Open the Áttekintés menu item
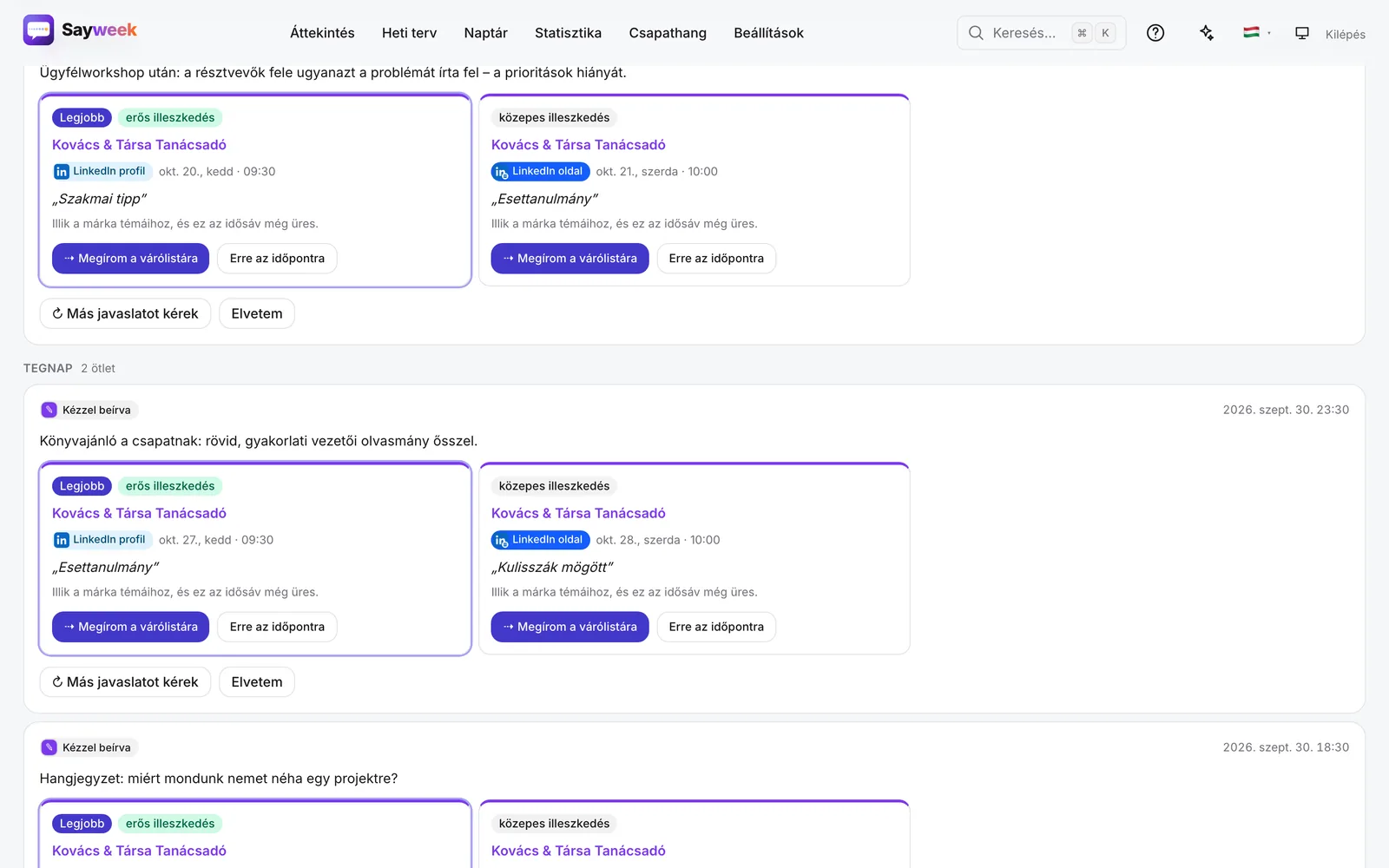This screenshot has height=868, width=1389. coord(322,33)
